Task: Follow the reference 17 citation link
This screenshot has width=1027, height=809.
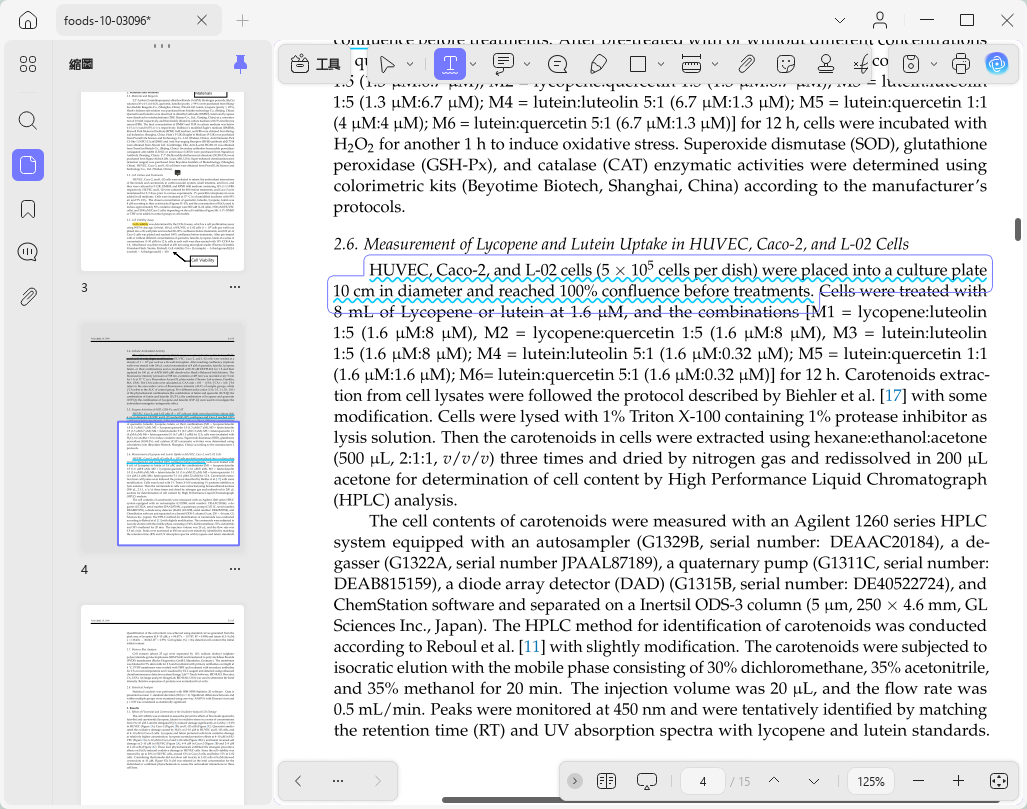Action: coord(893,396)
